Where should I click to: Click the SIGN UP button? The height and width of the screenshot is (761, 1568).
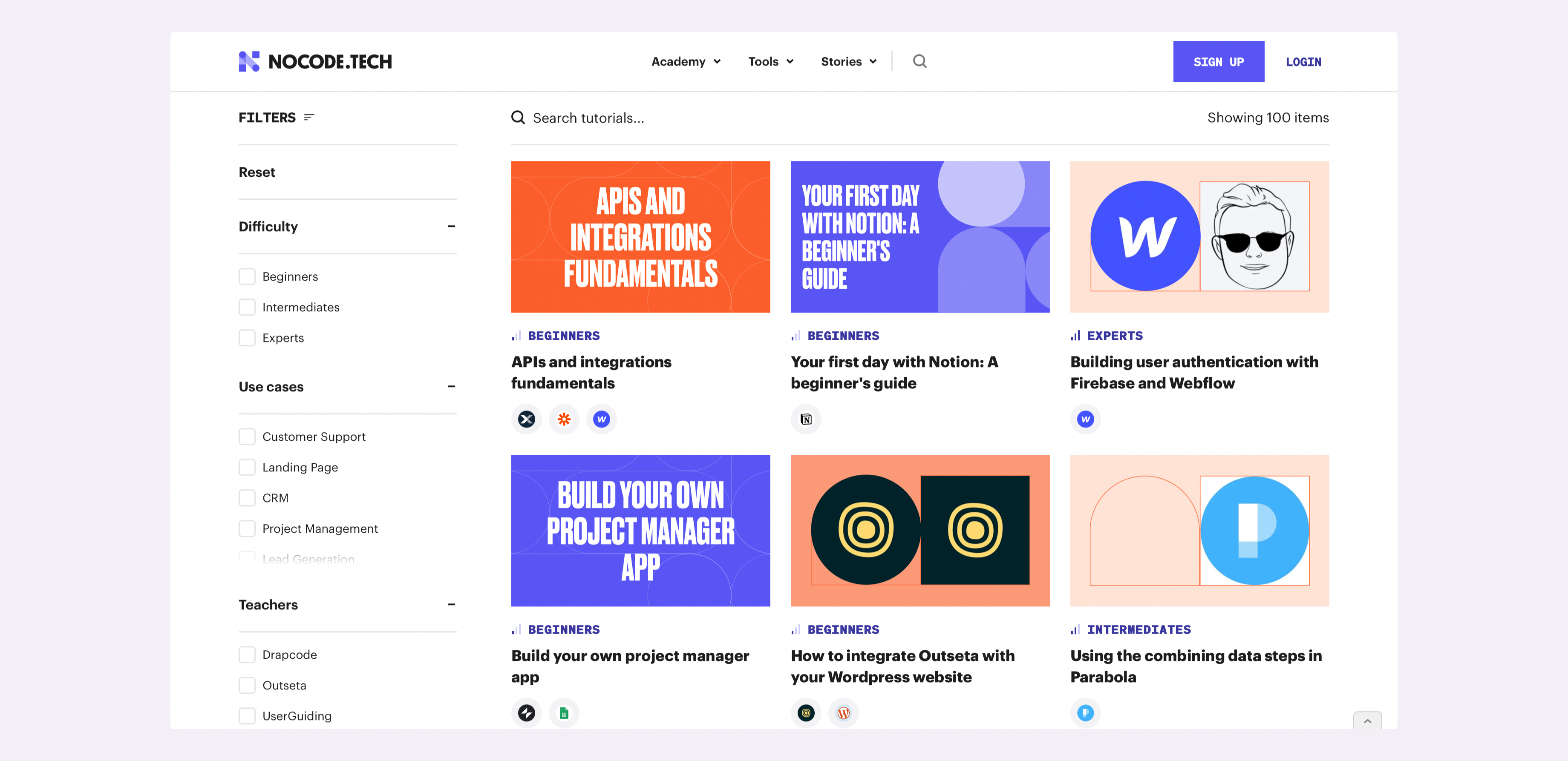1218,61
